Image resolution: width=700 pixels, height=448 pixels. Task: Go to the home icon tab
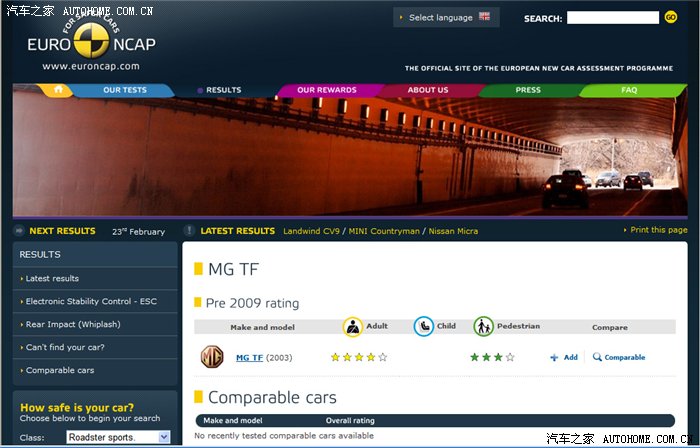tap(59, 90)
